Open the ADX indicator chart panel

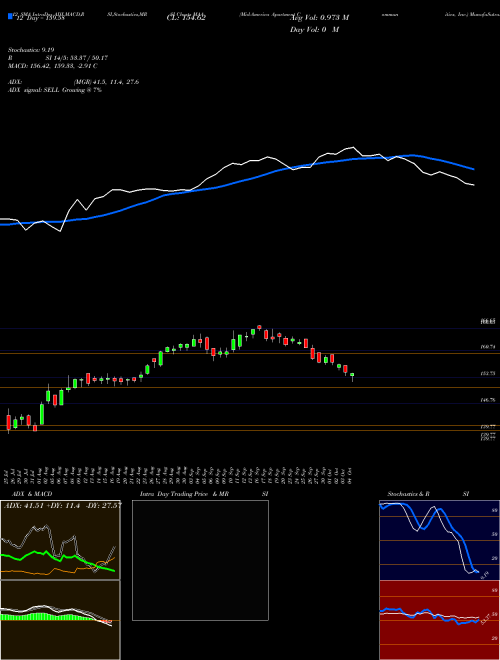pos(60,540)
